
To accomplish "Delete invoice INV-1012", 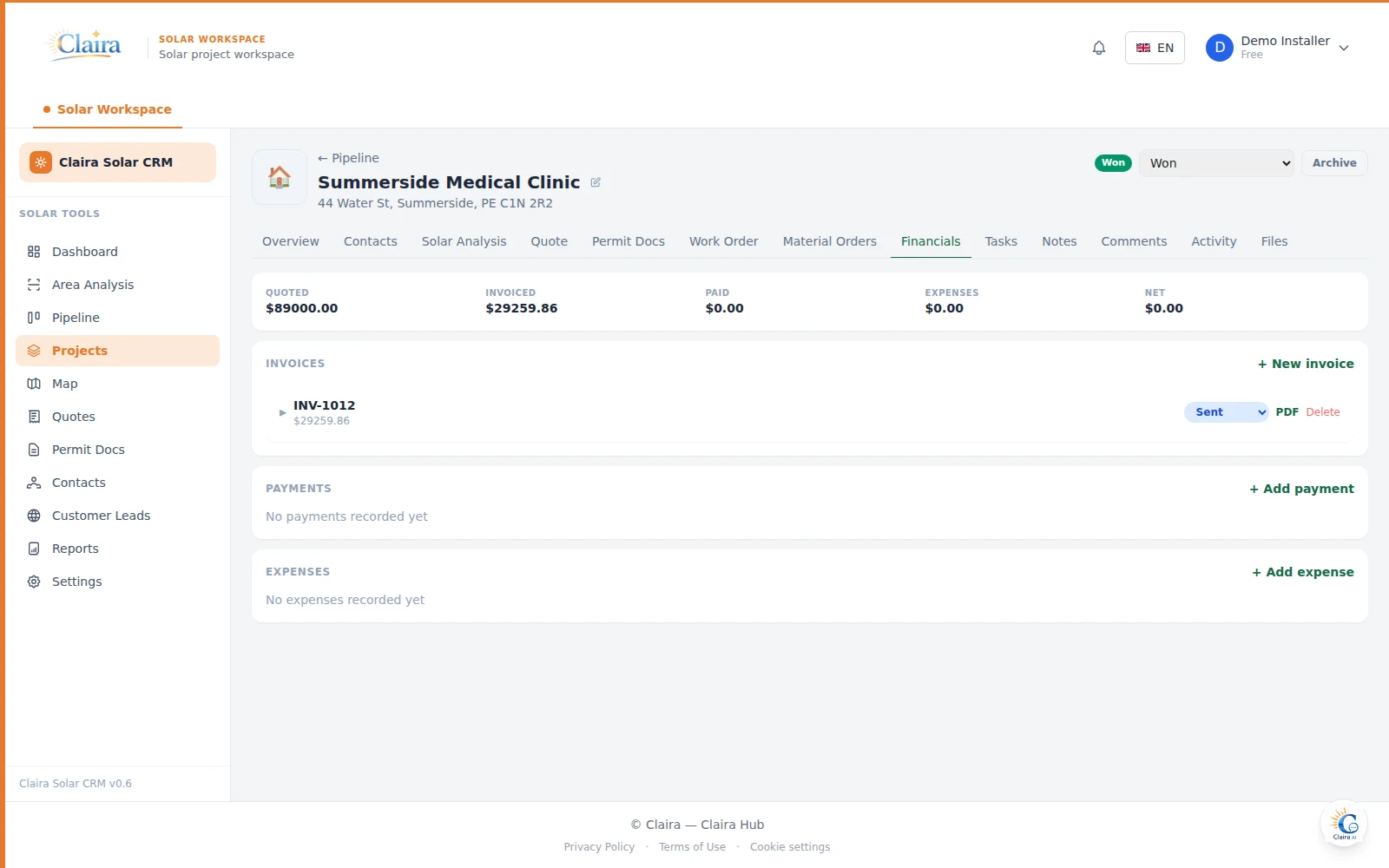I will [1323, 412].
